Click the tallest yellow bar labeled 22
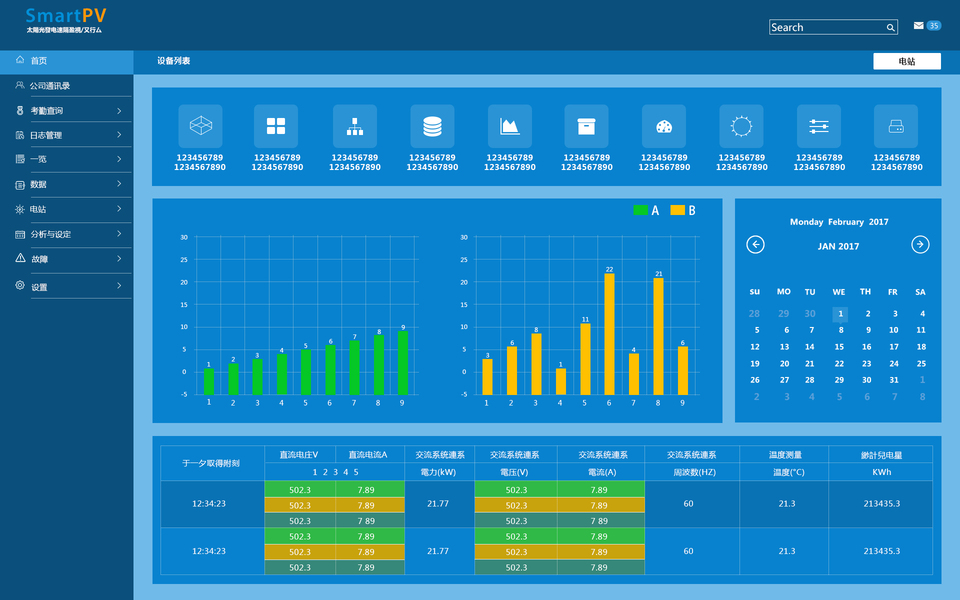 609,334
